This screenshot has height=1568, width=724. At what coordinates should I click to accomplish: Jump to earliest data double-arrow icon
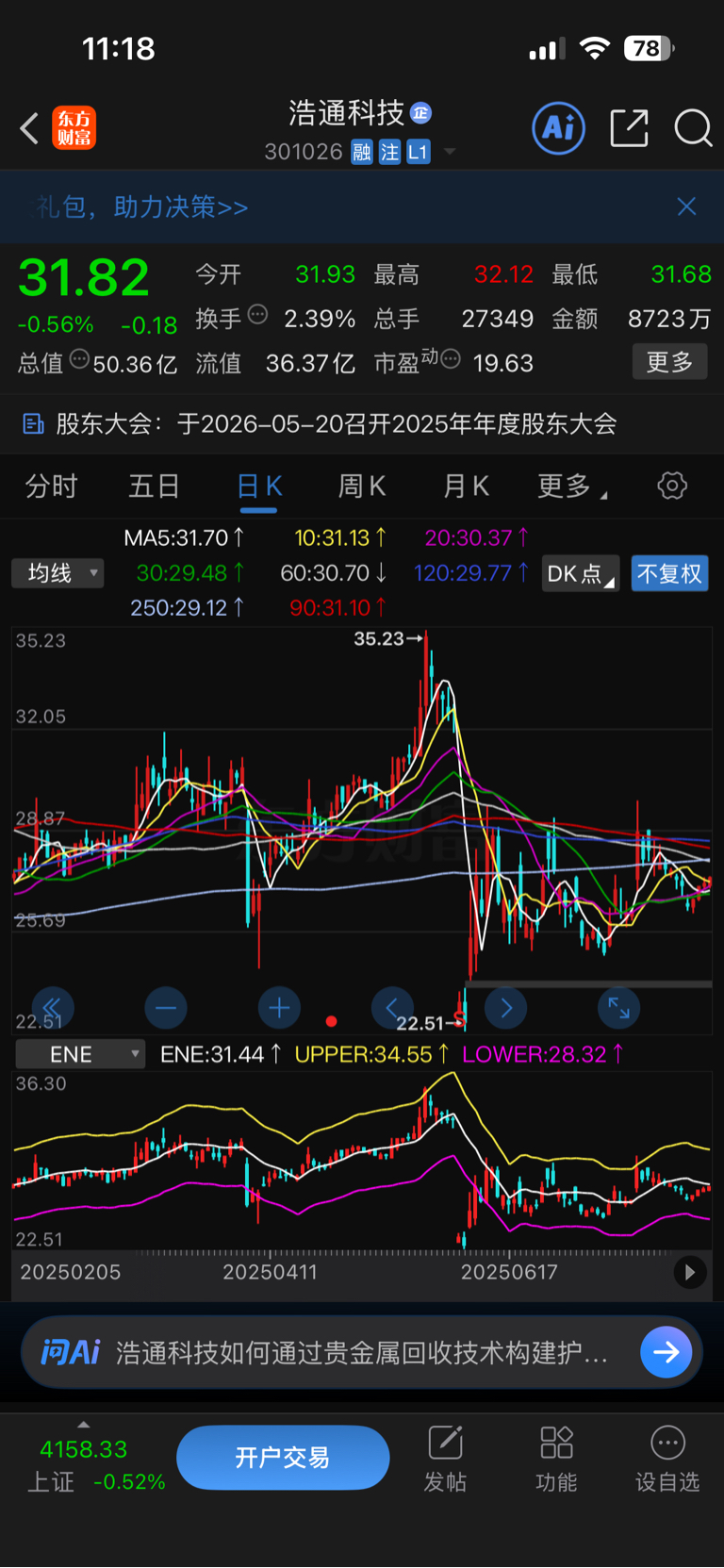coord(53,1008)
